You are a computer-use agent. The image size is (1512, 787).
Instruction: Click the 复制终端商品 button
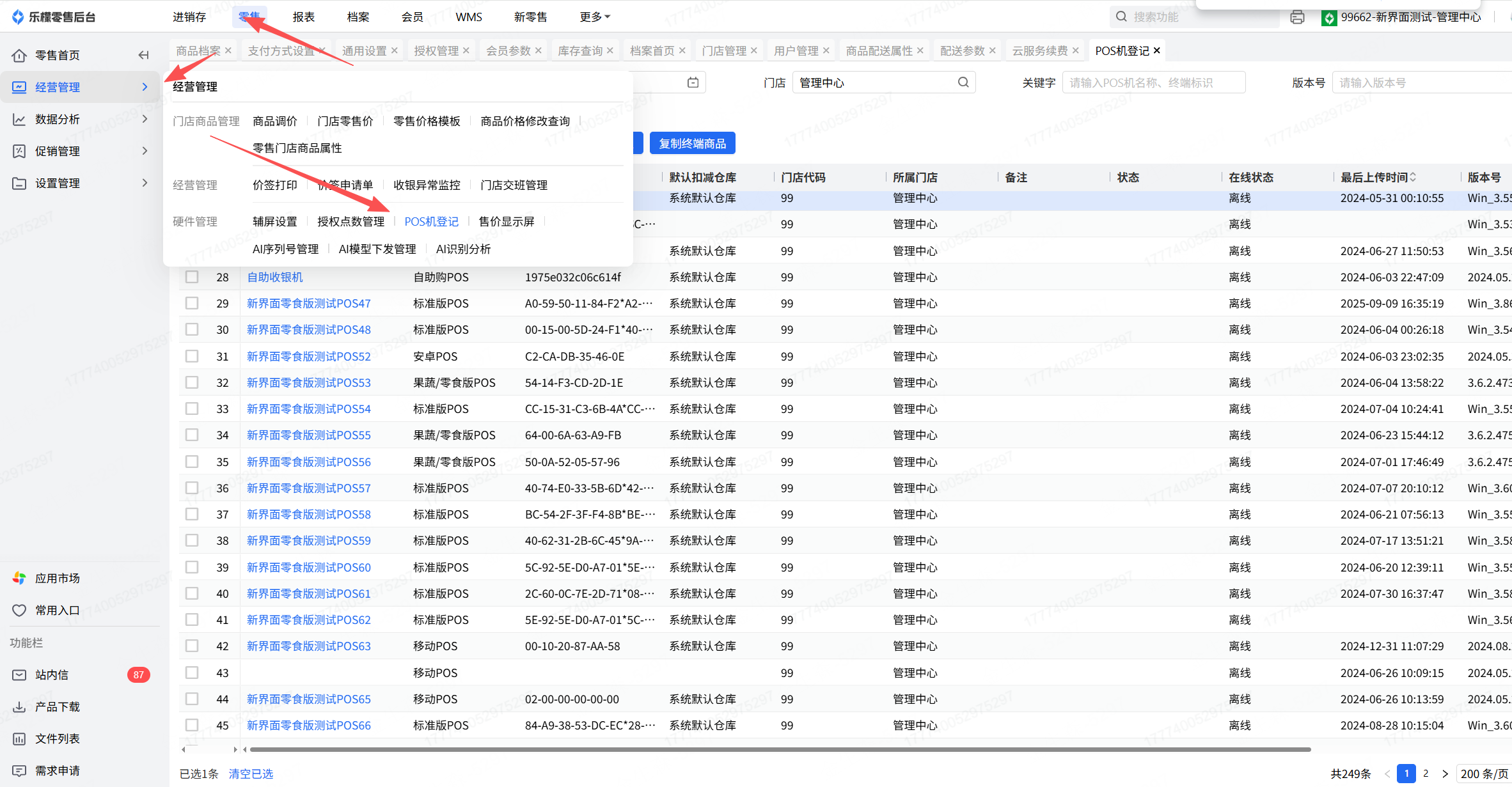tap(692, 143)
